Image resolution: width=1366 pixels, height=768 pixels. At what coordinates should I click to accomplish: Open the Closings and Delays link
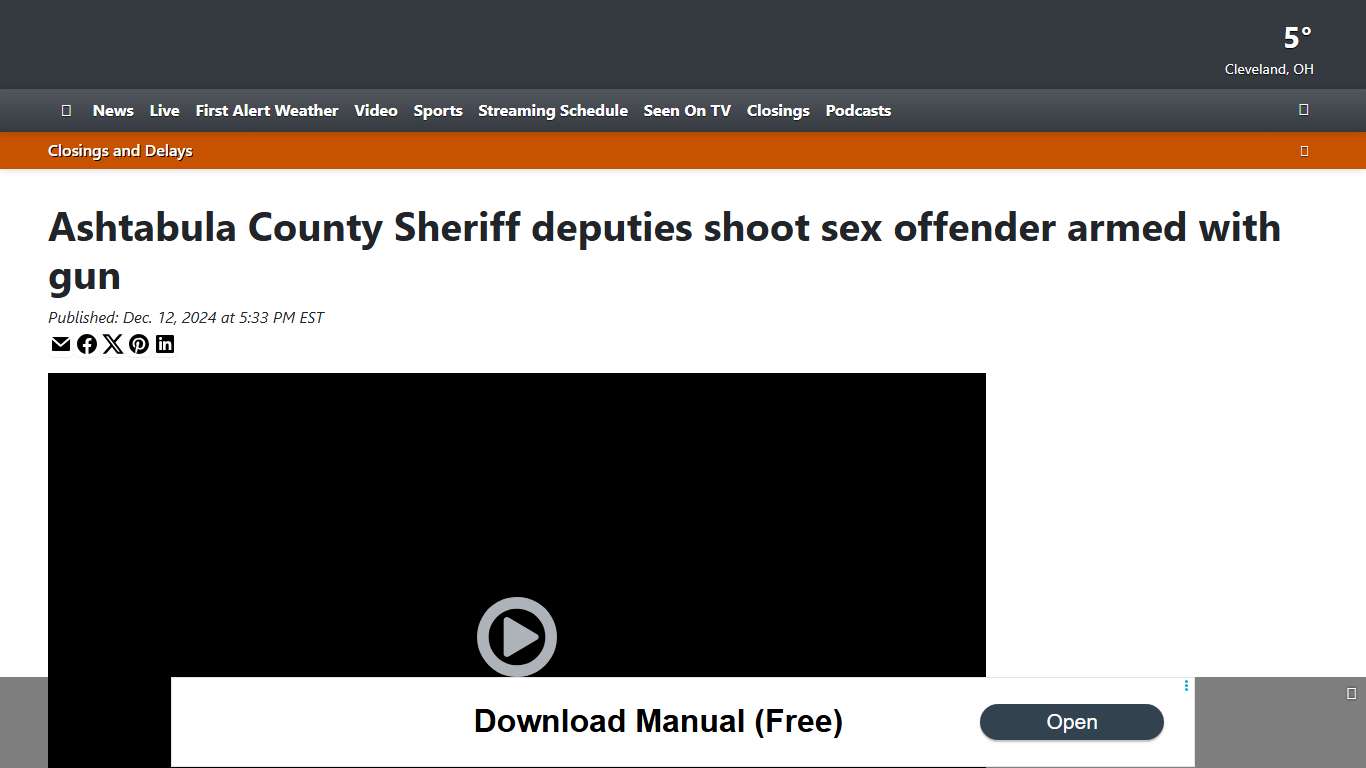click(x=120, y=150)
